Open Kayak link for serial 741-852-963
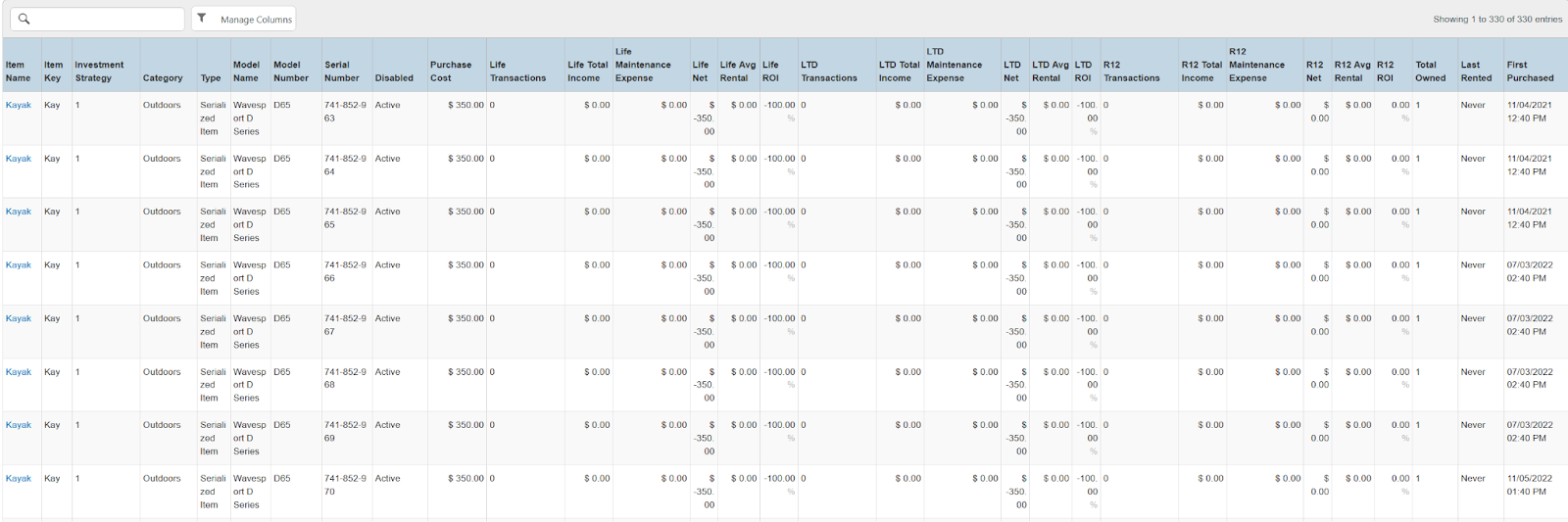 pos(19,105)
